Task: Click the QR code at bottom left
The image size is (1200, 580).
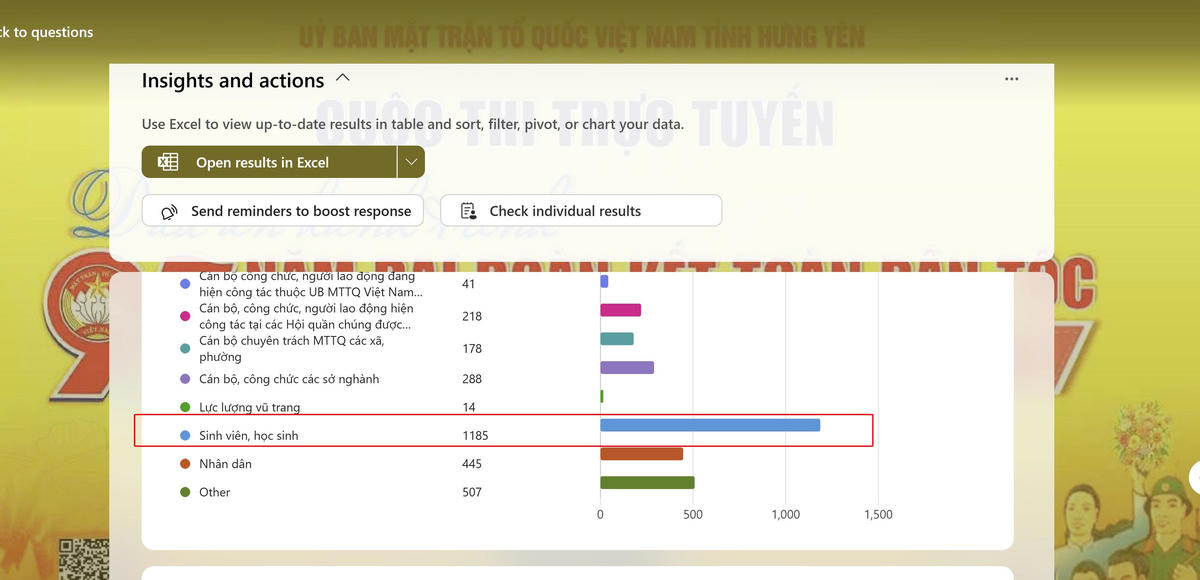Action: point(82,558)
